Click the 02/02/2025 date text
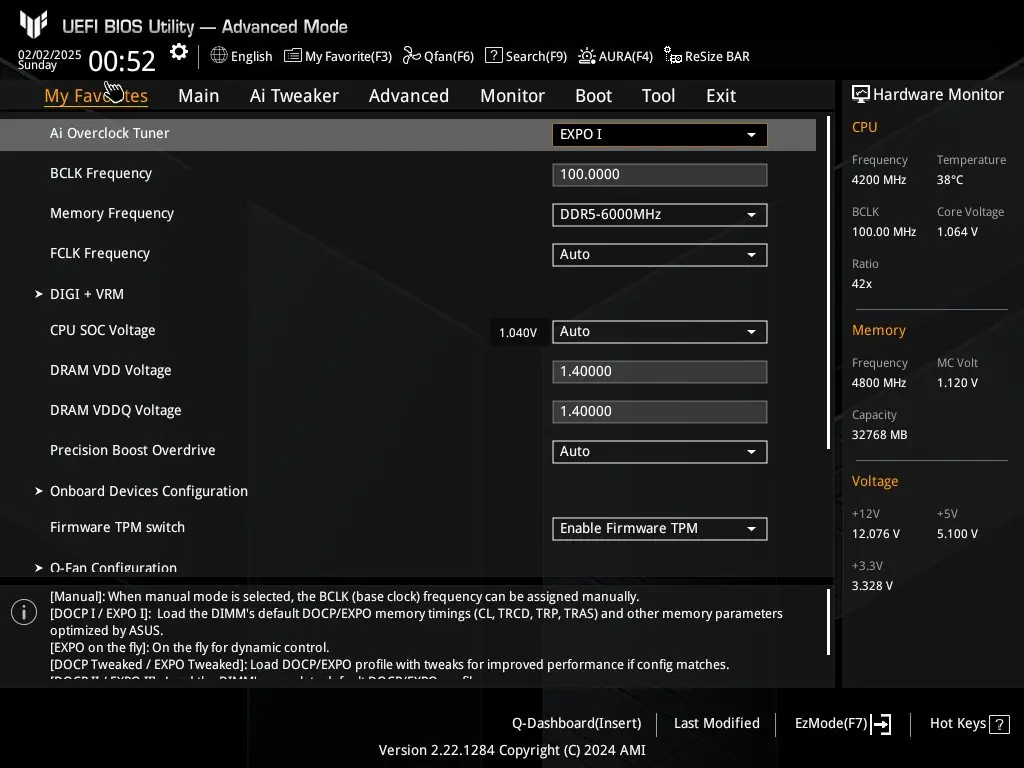The height and width of the screenshot is (768, 1024). (x=49, y=55)
